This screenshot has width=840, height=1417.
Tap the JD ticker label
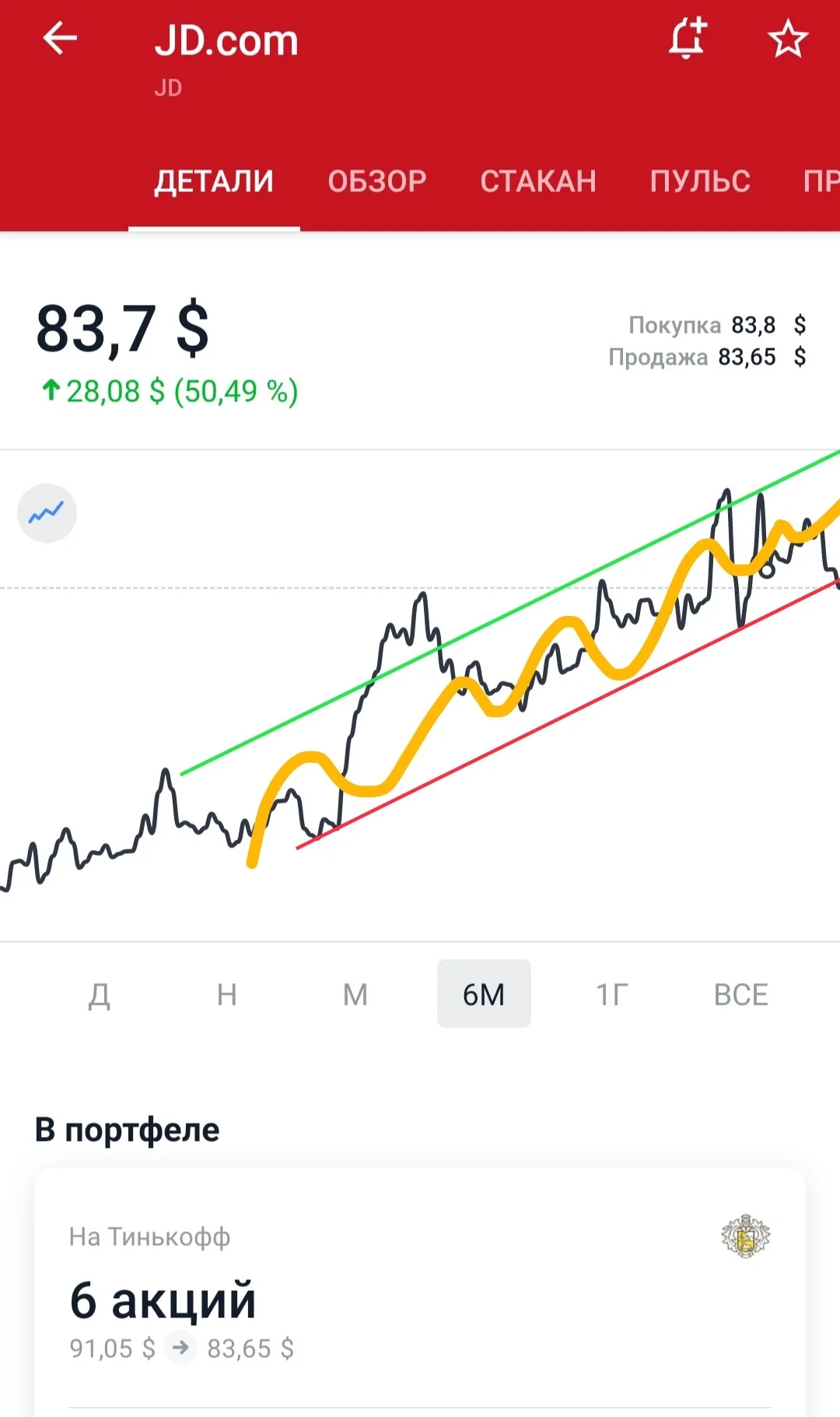pyautogui.click(x=168, y=88)
